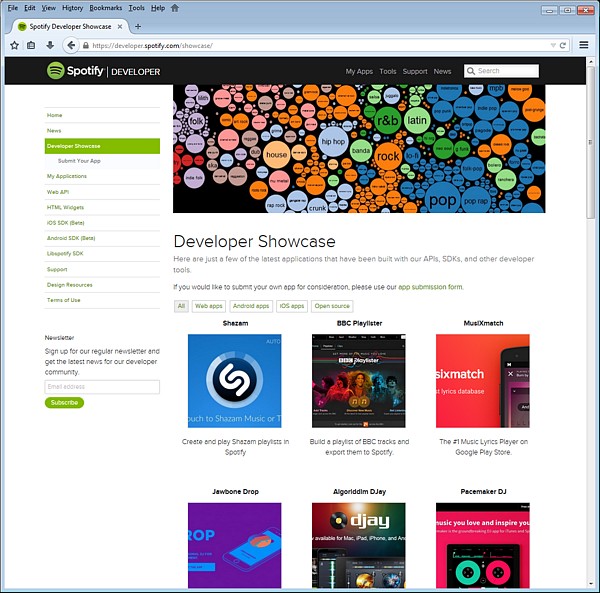
Task: Open Tools in the Spotify header
Action: point(388,71)
